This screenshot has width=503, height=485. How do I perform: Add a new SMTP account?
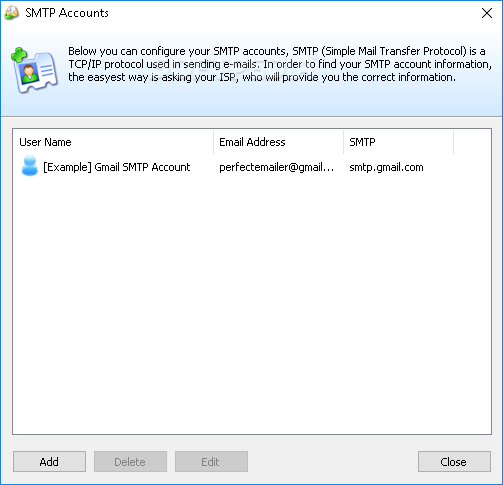click(x=49, y=462)
